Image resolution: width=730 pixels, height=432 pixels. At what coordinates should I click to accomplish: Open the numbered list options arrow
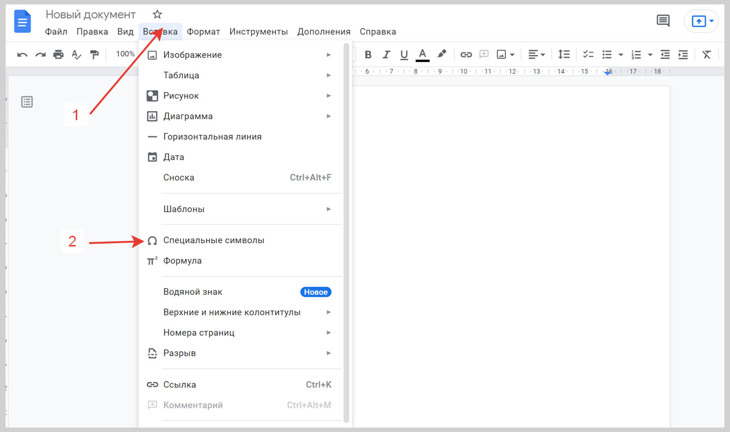(x=650, y=55)
